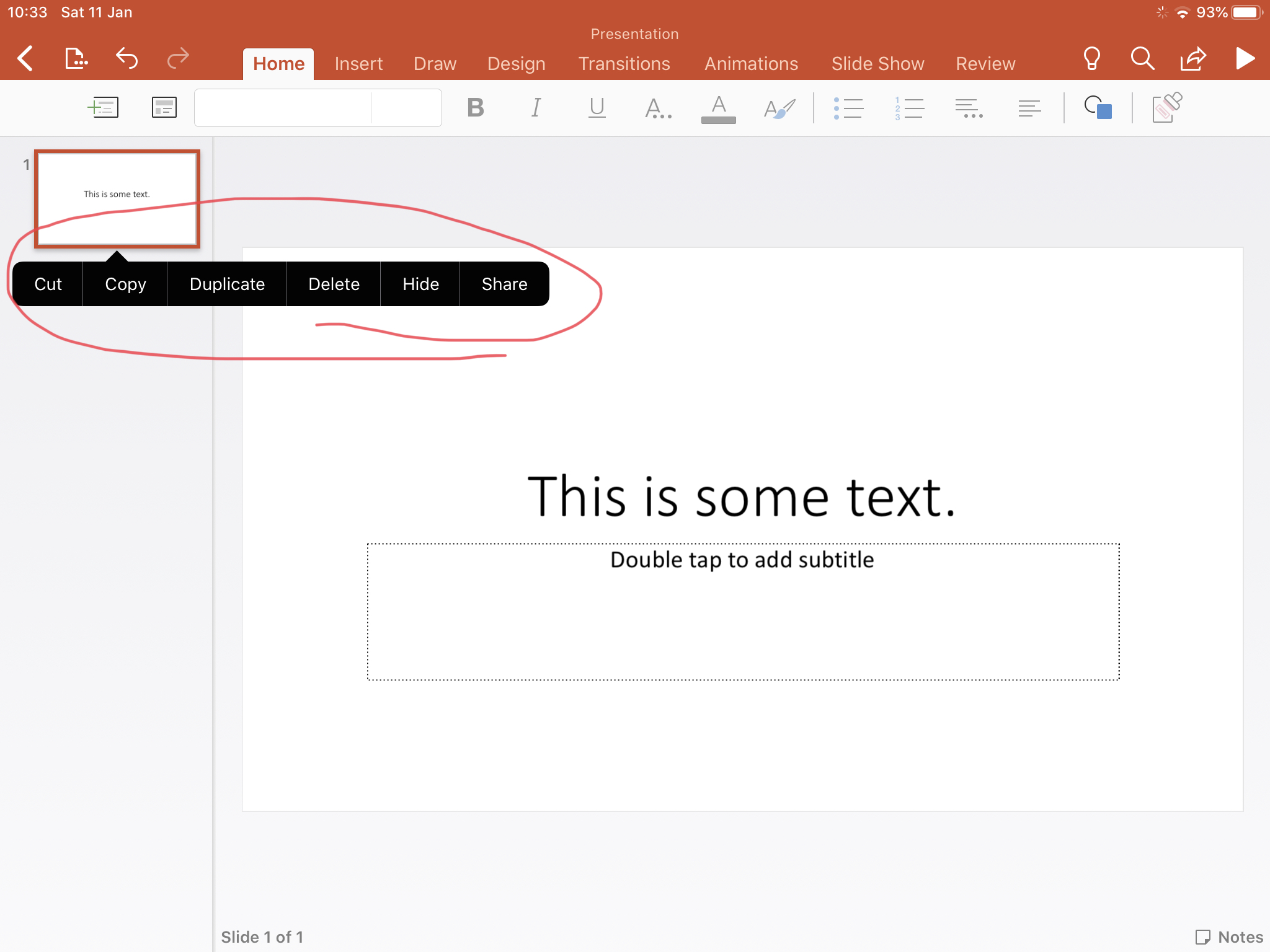Choose Hide in the context menu
The width and height of the screenshot is (1270, 952).
(x=420, y=284)
